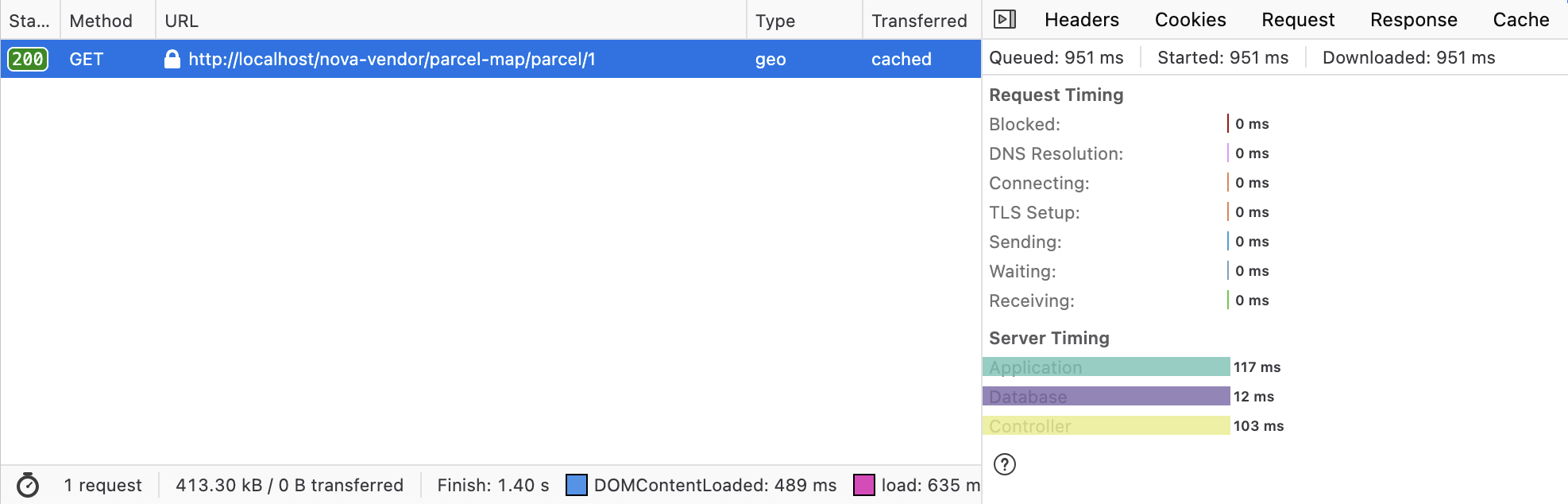Sort requests by the Method column header
Screen dimensions: 1568x504
(101, 21)
